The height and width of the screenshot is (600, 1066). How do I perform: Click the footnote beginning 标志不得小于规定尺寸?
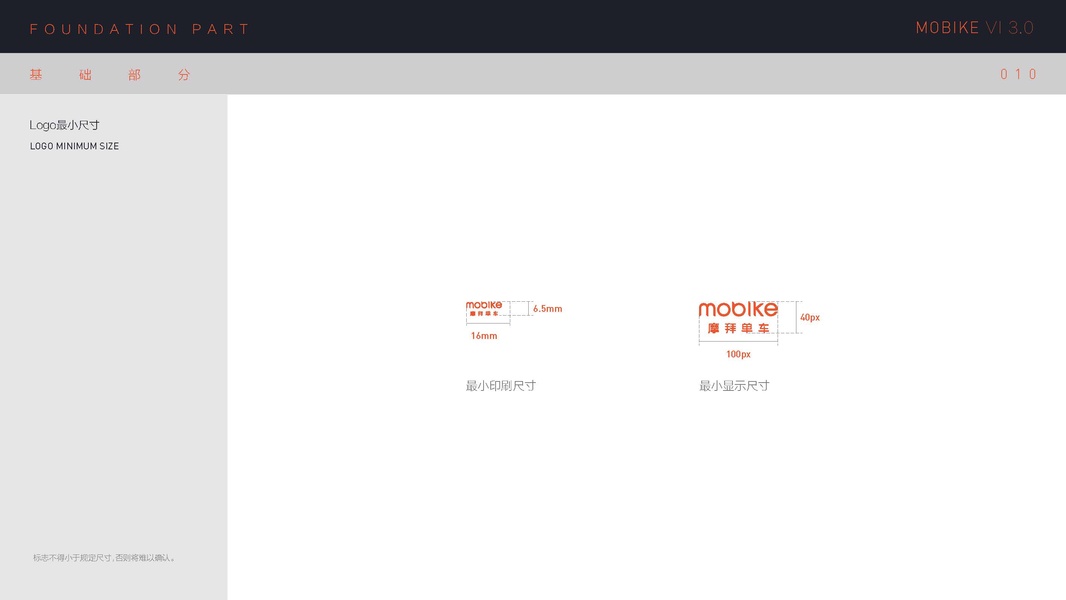pos(105,558)
